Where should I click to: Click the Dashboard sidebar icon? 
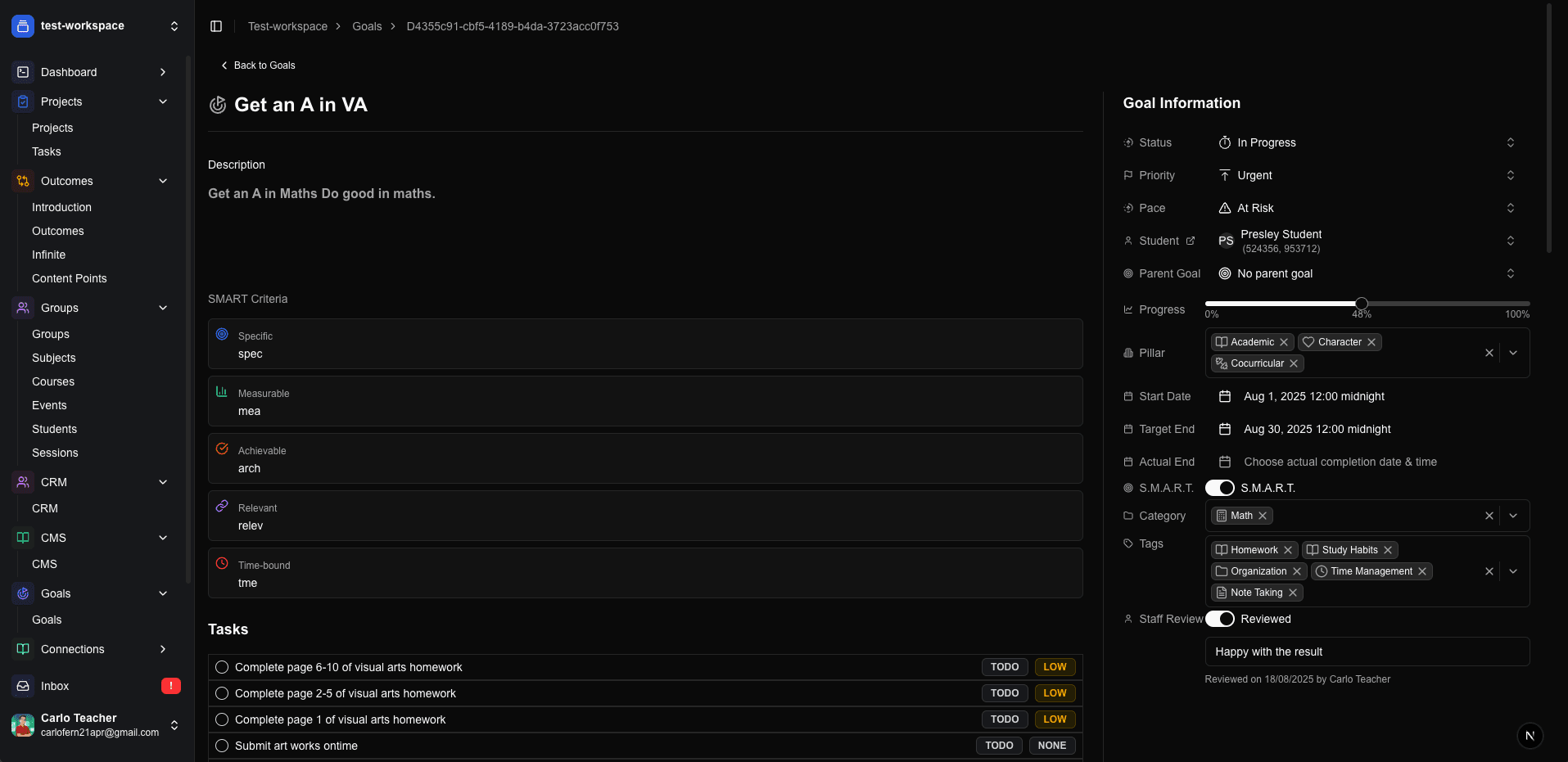pos(23,72)
